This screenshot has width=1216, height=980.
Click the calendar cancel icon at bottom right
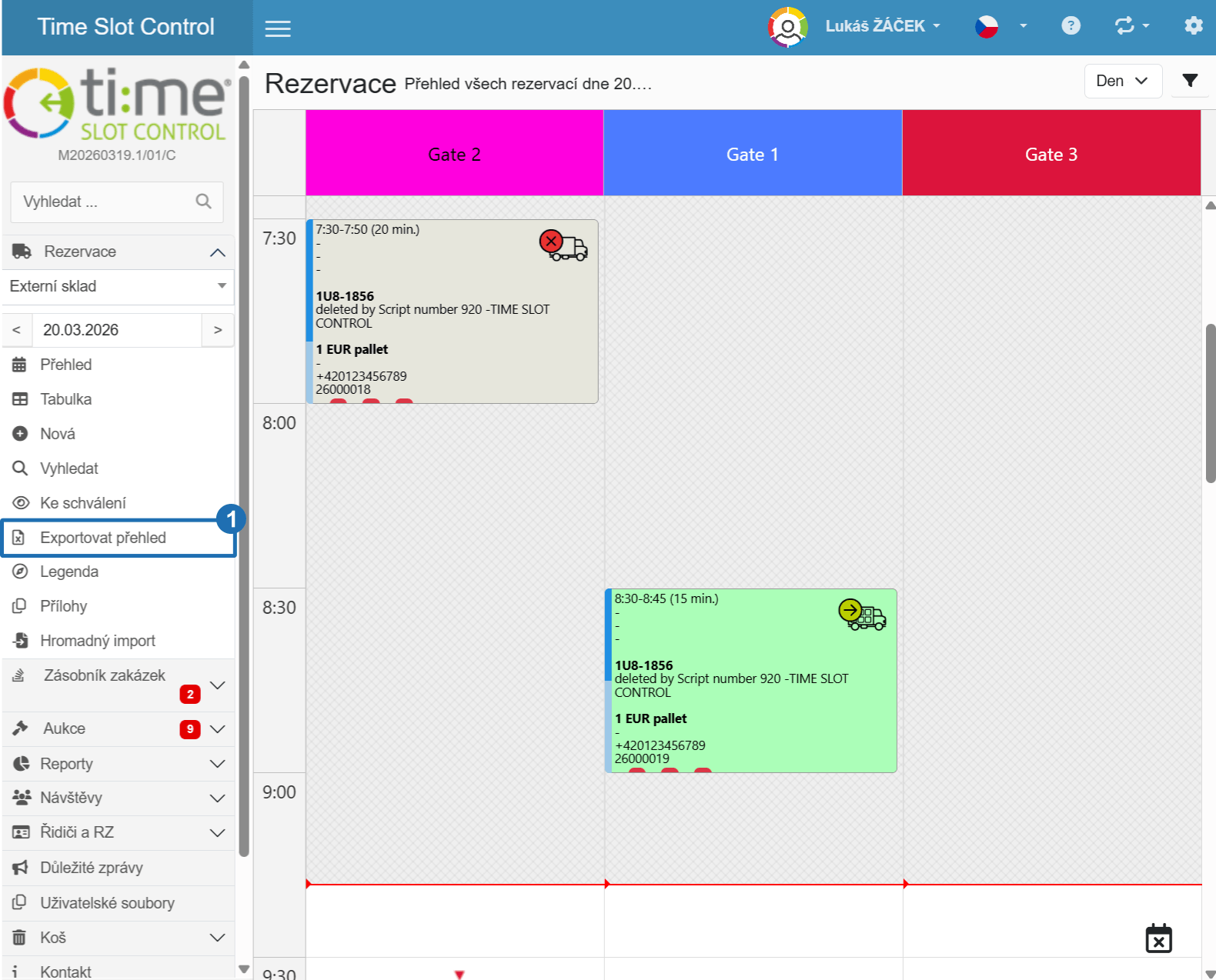point(1158,938)
